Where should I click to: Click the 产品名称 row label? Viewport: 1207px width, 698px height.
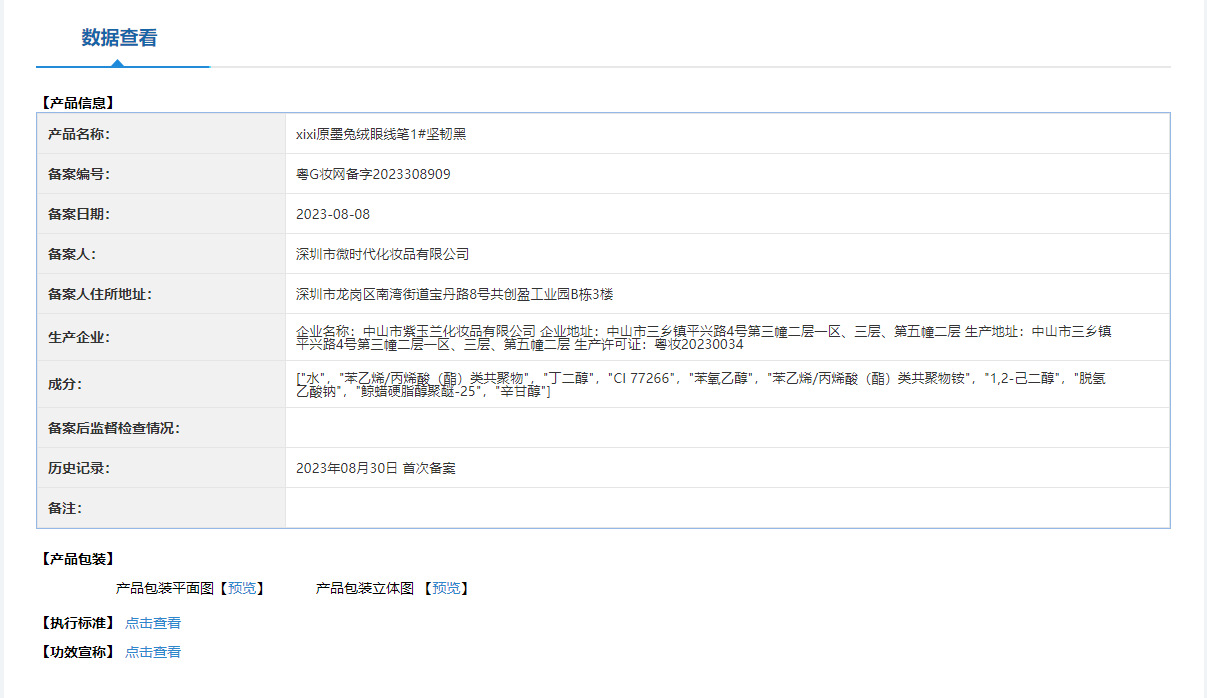click(x=79, y=134)
